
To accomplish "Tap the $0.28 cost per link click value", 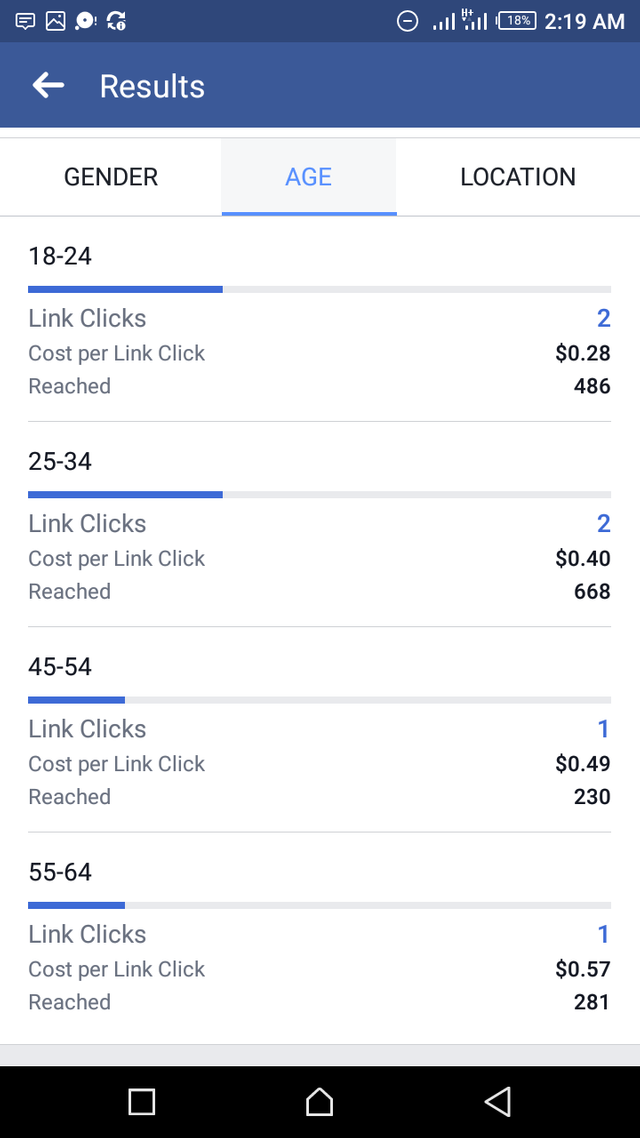I will (583, 353).
